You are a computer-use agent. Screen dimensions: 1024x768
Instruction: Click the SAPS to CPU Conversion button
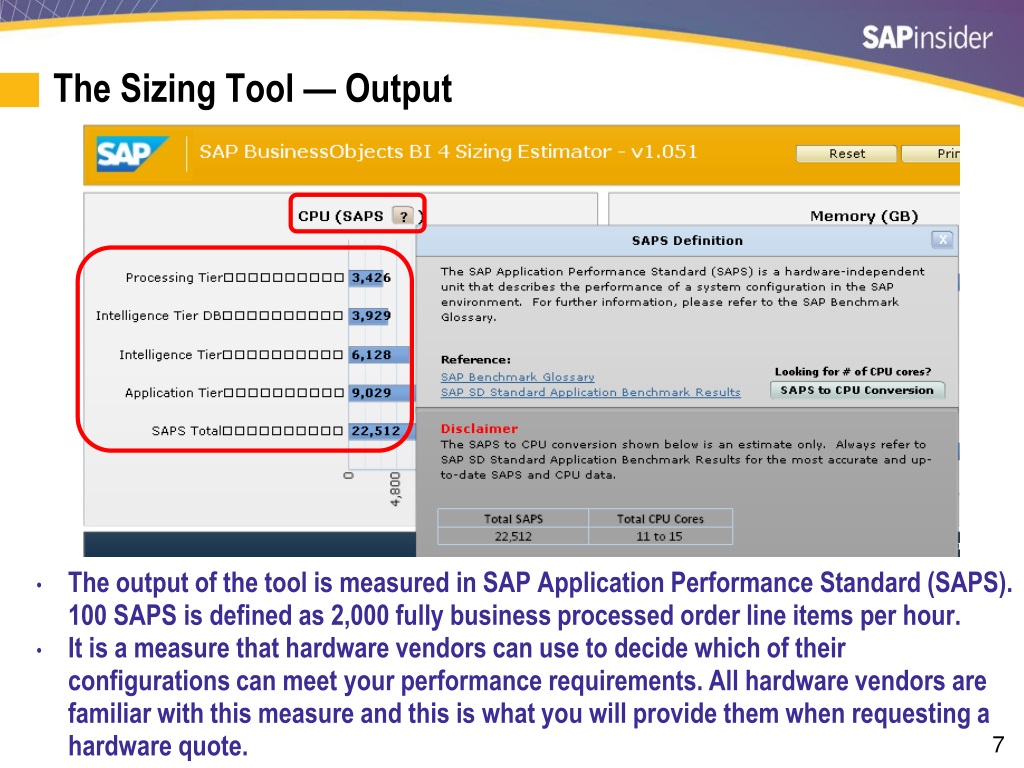(x=857, y=390)
